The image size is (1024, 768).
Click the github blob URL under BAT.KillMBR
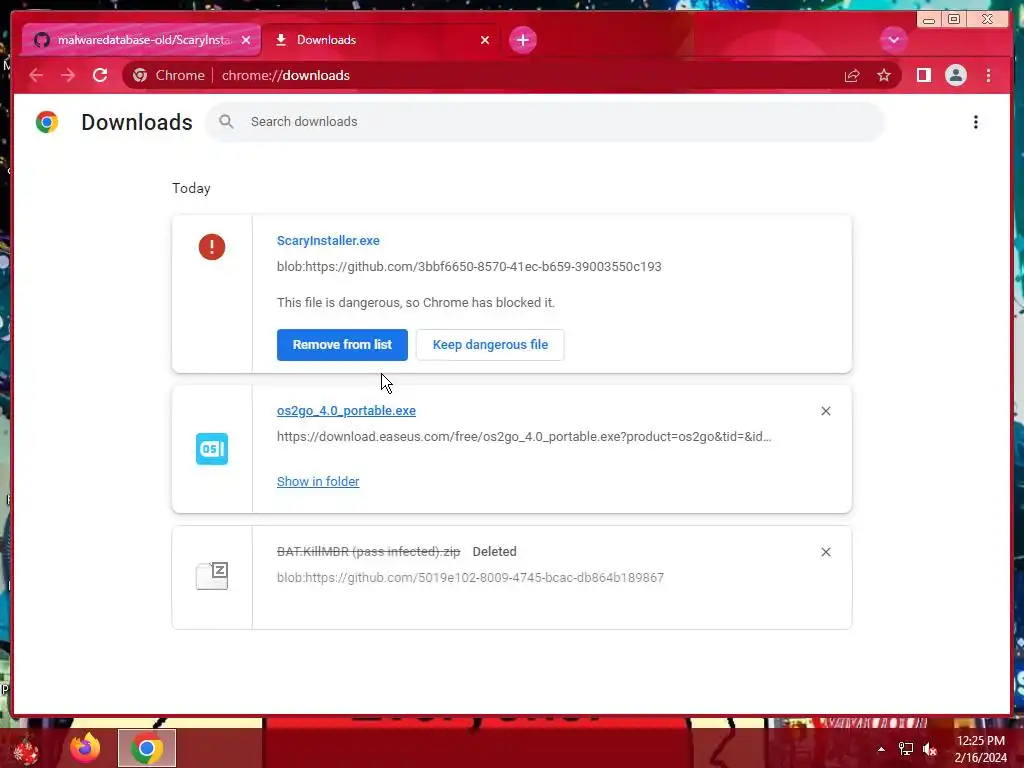470,577
